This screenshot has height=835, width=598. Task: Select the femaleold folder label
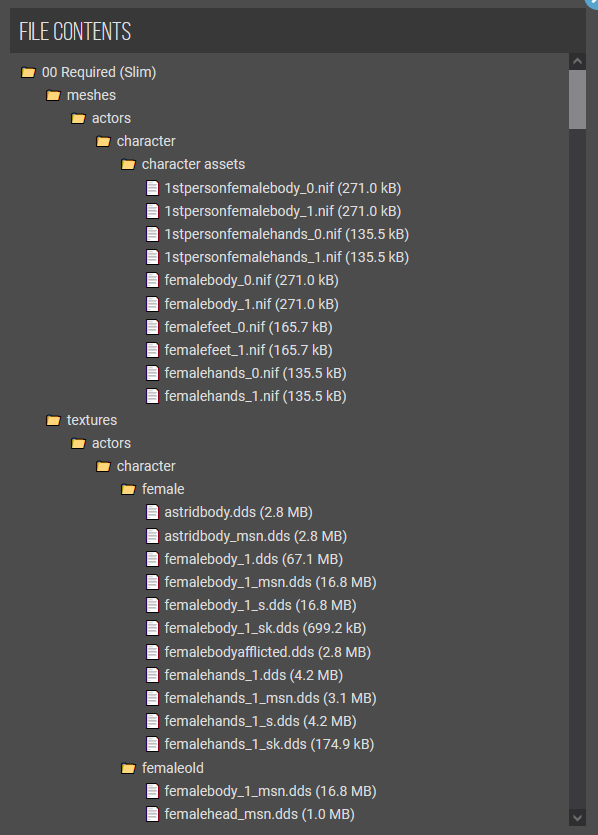[x=173, y=768]
